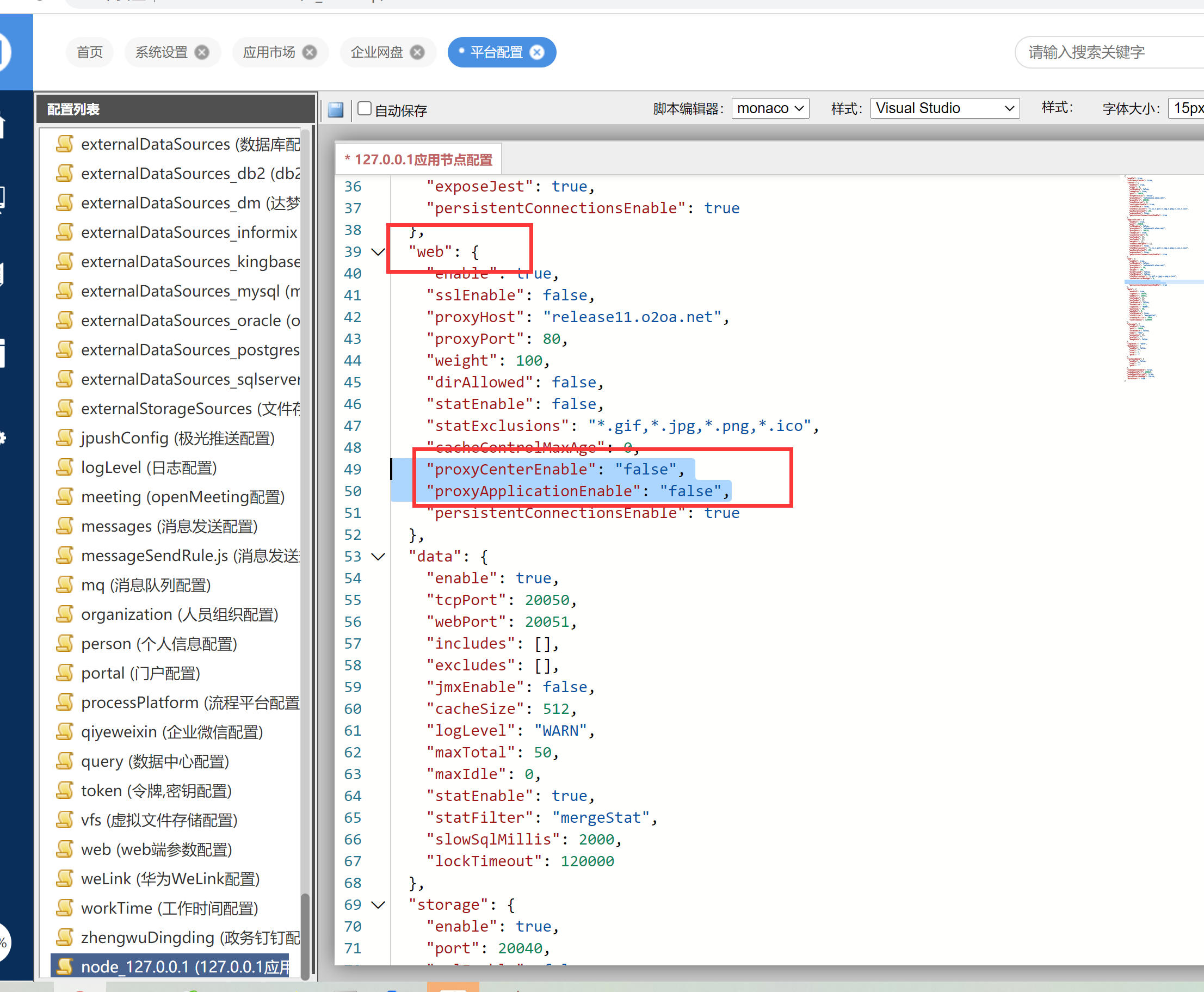1204x992 pixels.
Task: Close the 系统设置 tab with its X icon
Action: tap(202, 53)
